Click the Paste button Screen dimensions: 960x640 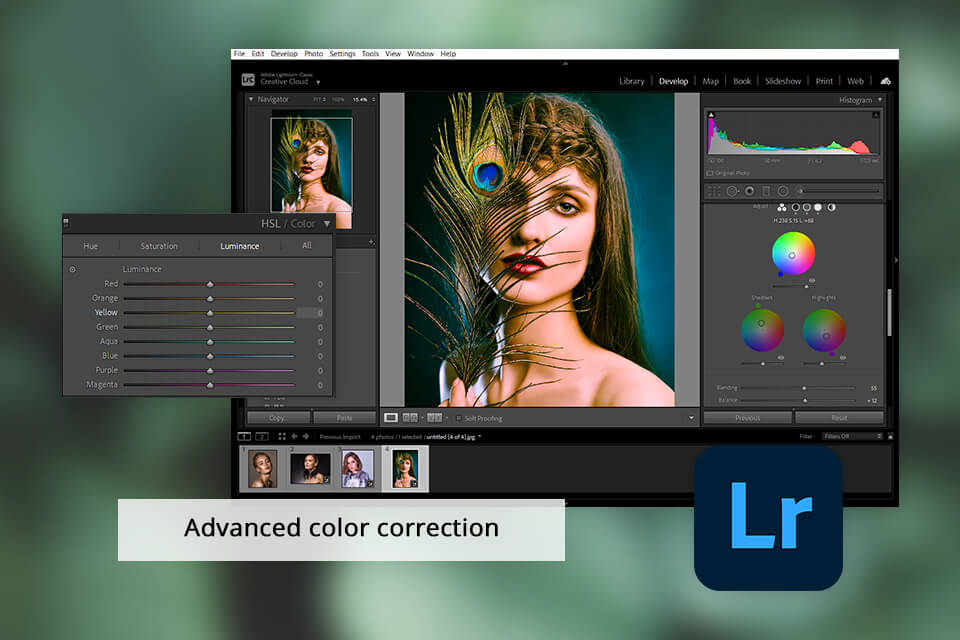click(x=345, y=418)
